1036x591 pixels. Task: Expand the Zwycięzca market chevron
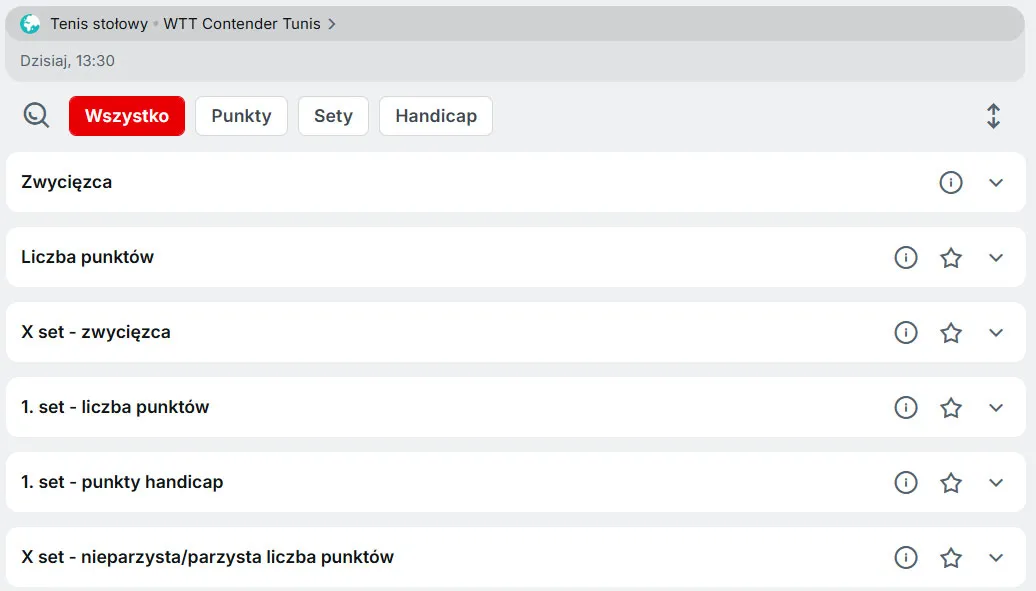pos(996,182)
